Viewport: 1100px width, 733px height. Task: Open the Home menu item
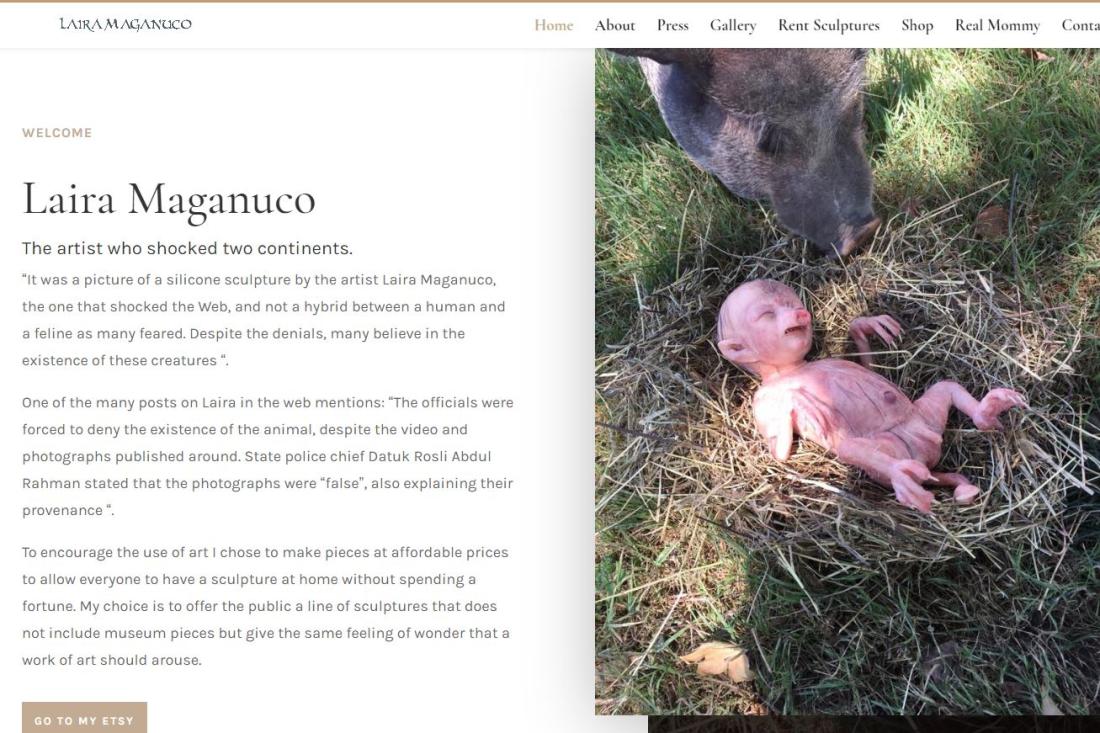[x=554, y=25]
